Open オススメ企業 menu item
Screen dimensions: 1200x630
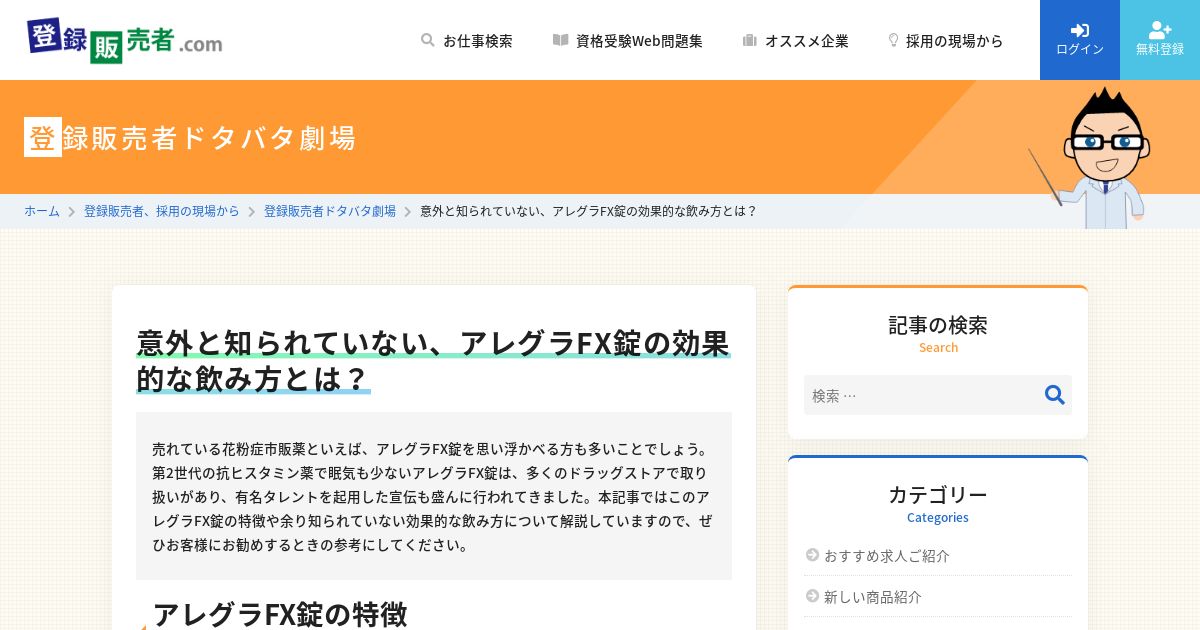tap(796, 40)
